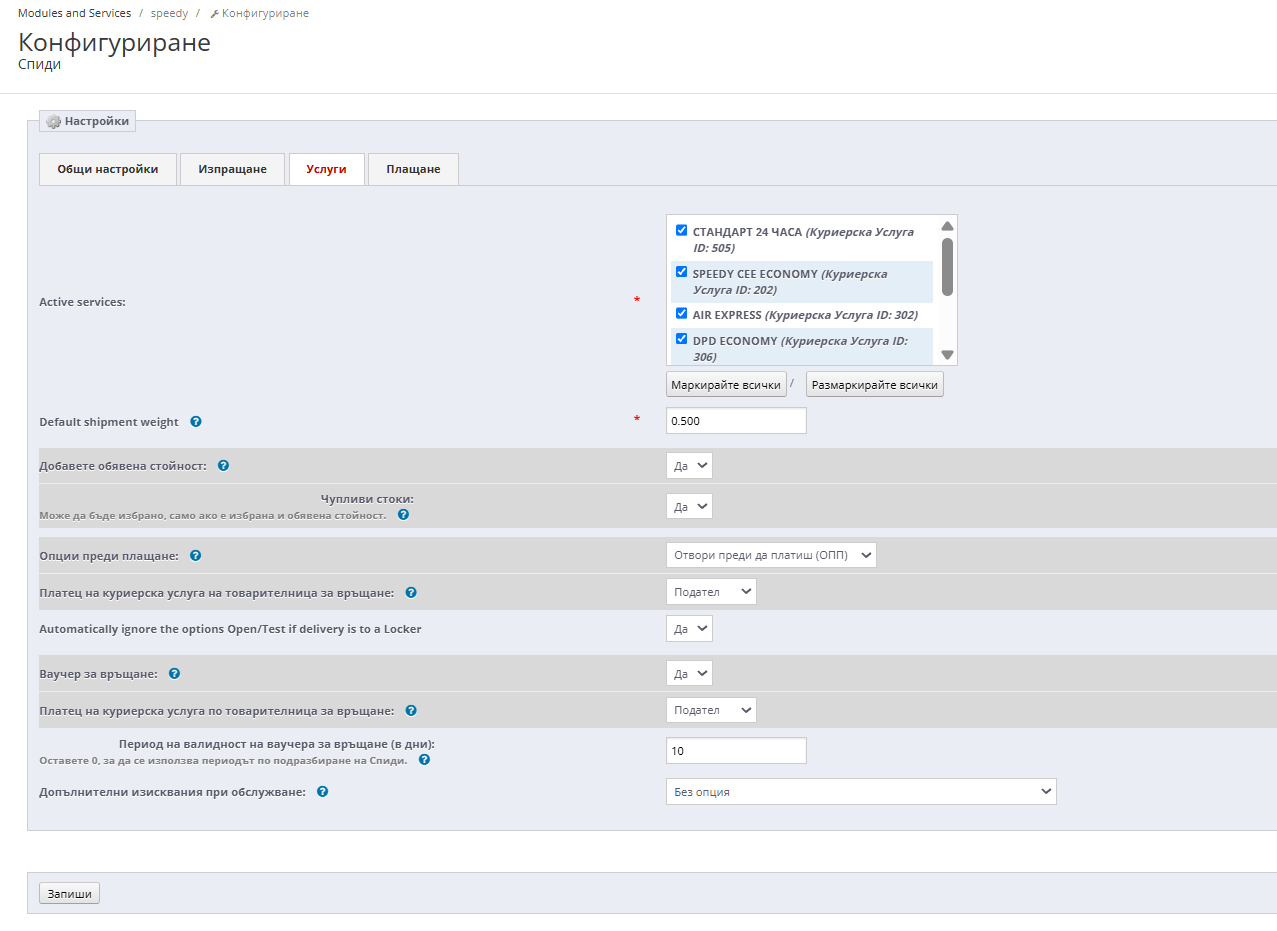Click help icon beside Опции преди плащане
This screenshot has width=1277, height=931.
[x=196, y=555]
